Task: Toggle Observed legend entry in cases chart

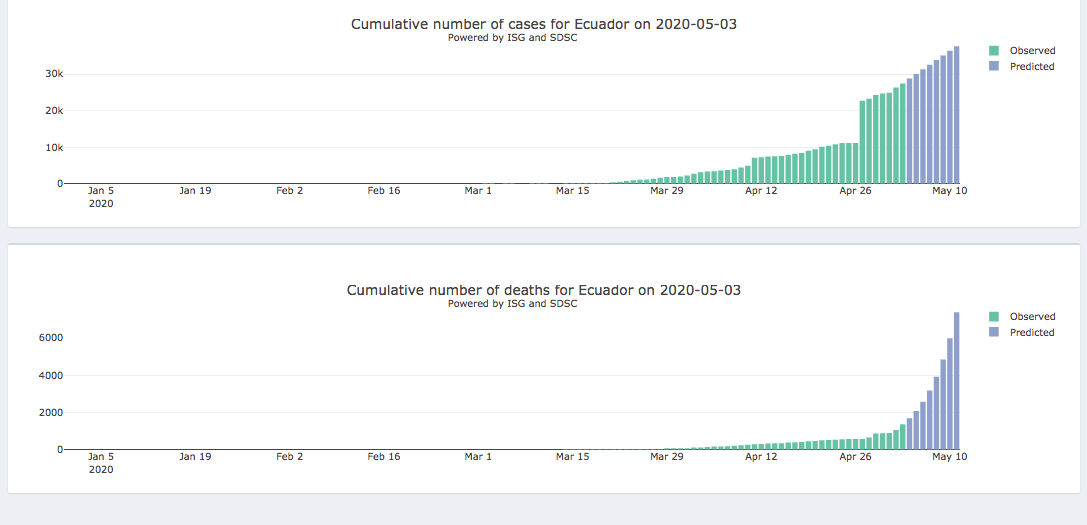Action: (x=1031, y=50)
